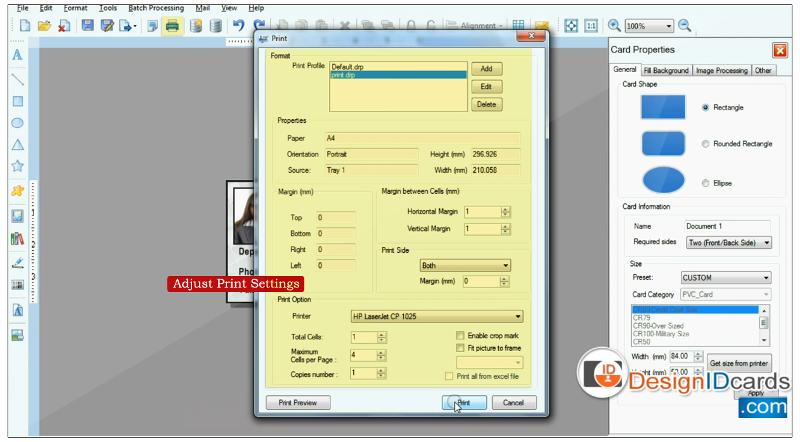Click the Top margin input field
Image resolution: width=800 pixels, height=442 pixels.
pos(335,217)
